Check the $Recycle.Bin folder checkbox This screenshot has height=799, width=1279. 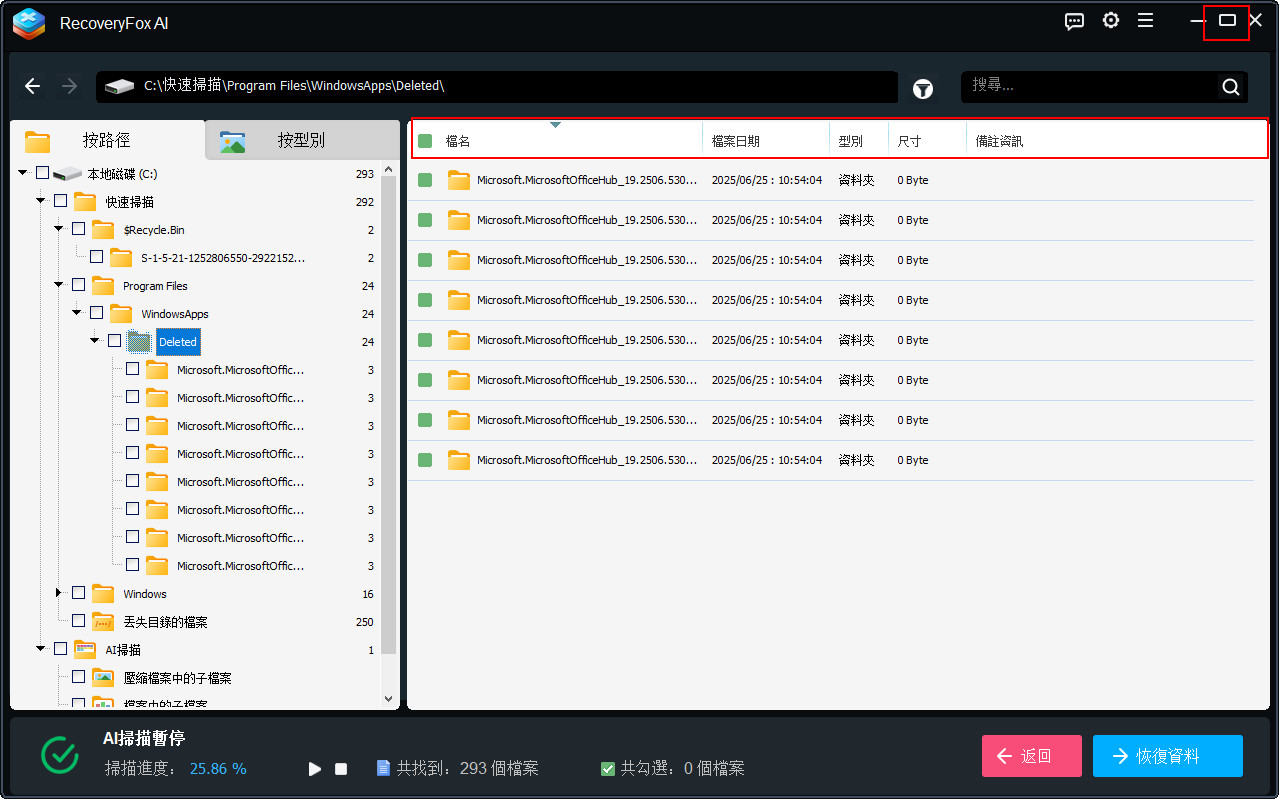click(78, 229)
